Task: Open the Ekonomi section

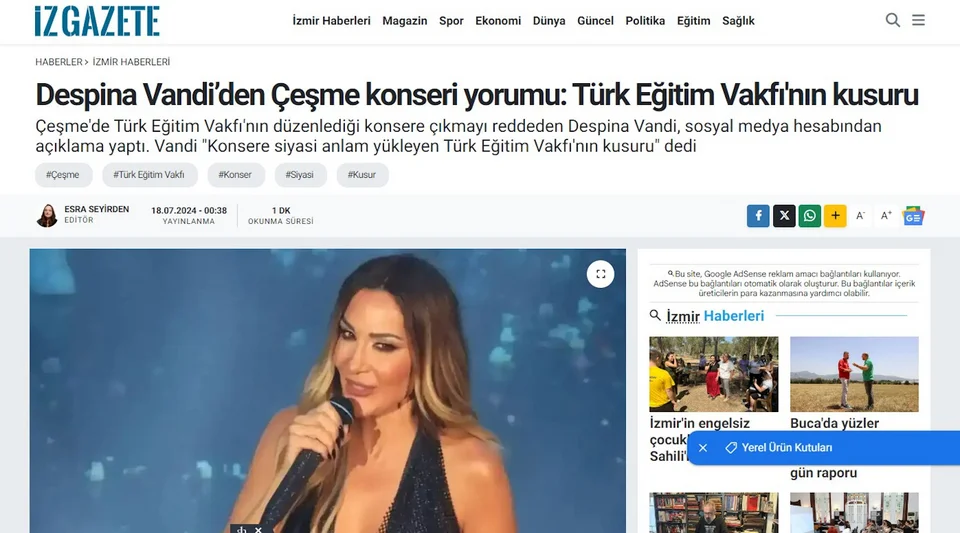Action: click(x=498, y=21)
